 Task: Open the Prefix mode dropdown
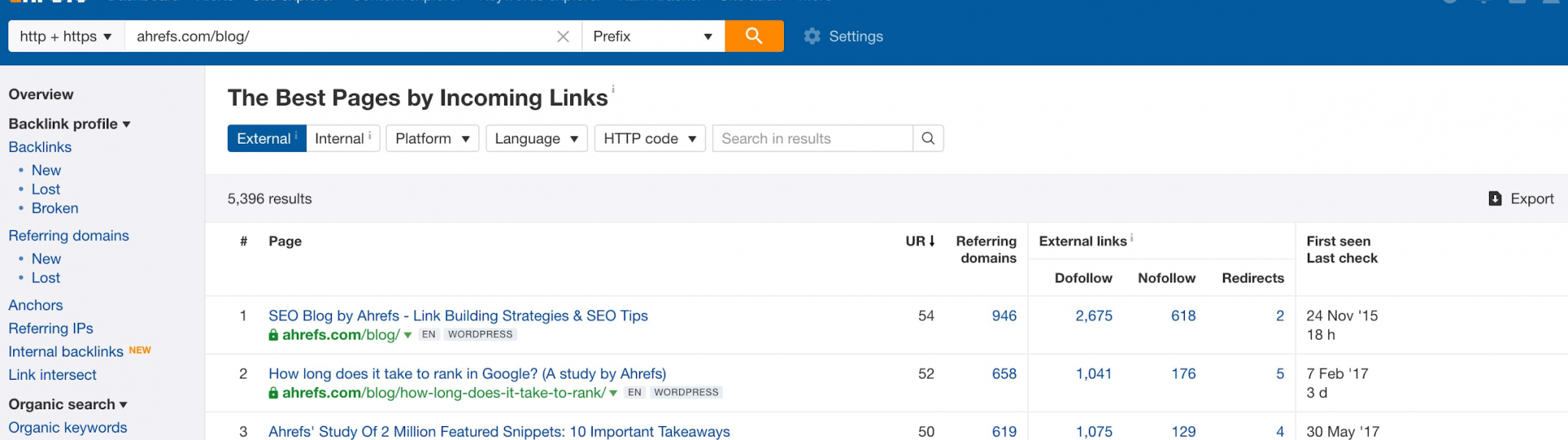click(x=654, y=36)
